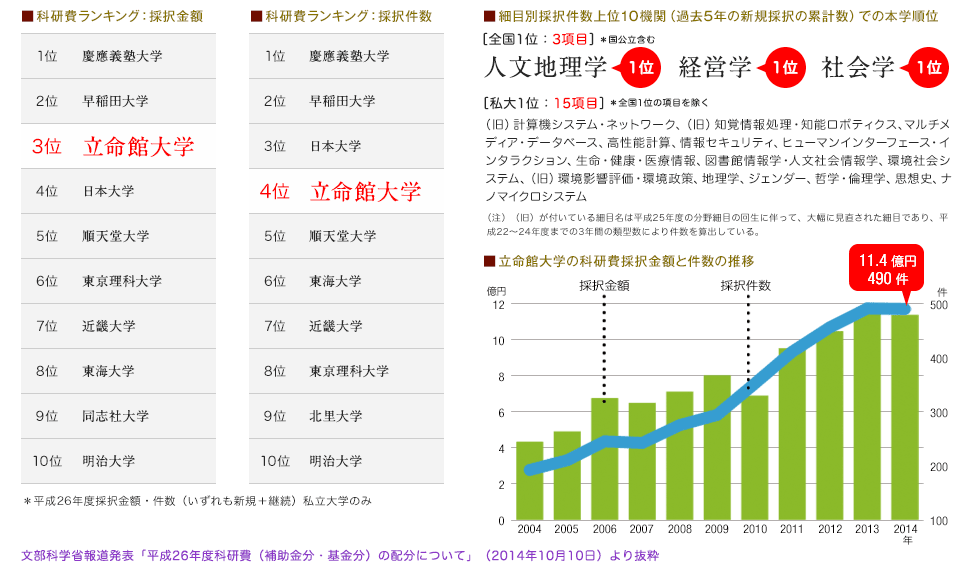Click red 4位 立命館大学 in 採択件数 ranking
The image size is (966, 572).
(x=346, y=191)
